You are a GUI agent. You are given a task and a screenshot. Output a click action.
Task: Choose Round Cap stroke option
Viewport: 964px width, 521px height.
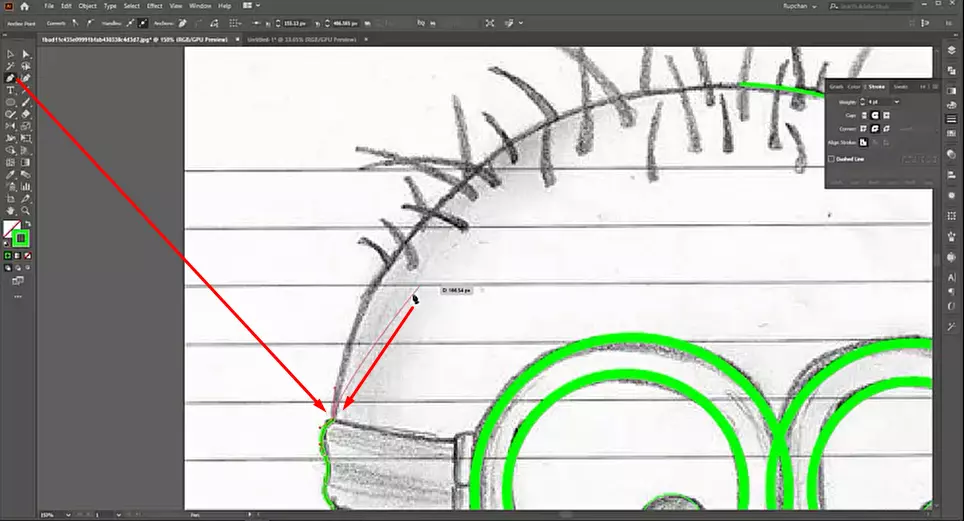click(875, 115)
